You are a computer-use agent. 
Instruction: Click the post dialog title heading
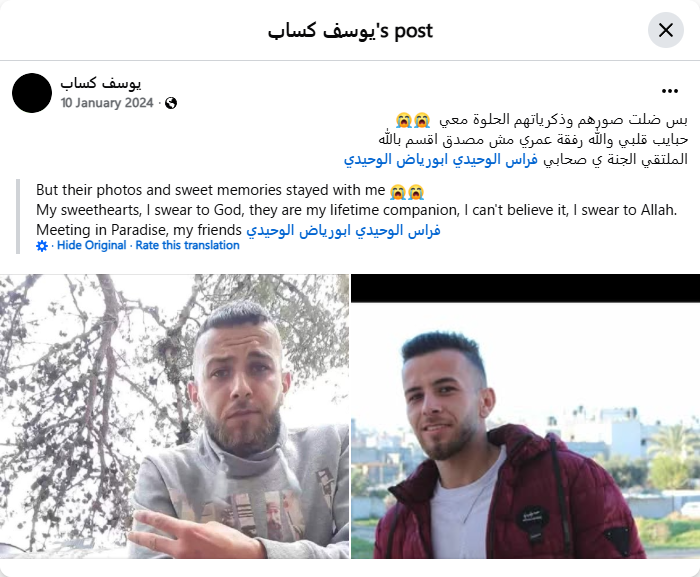350,31
